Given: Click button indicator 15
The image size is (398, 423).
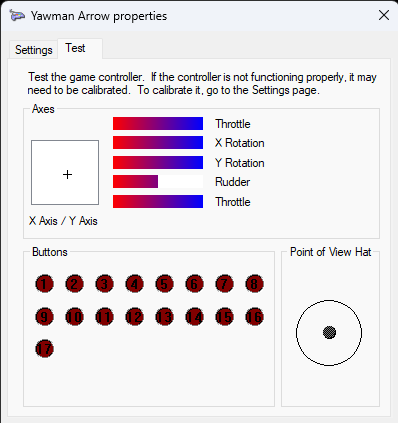Looking at the screenshot, I should [224, 317].
